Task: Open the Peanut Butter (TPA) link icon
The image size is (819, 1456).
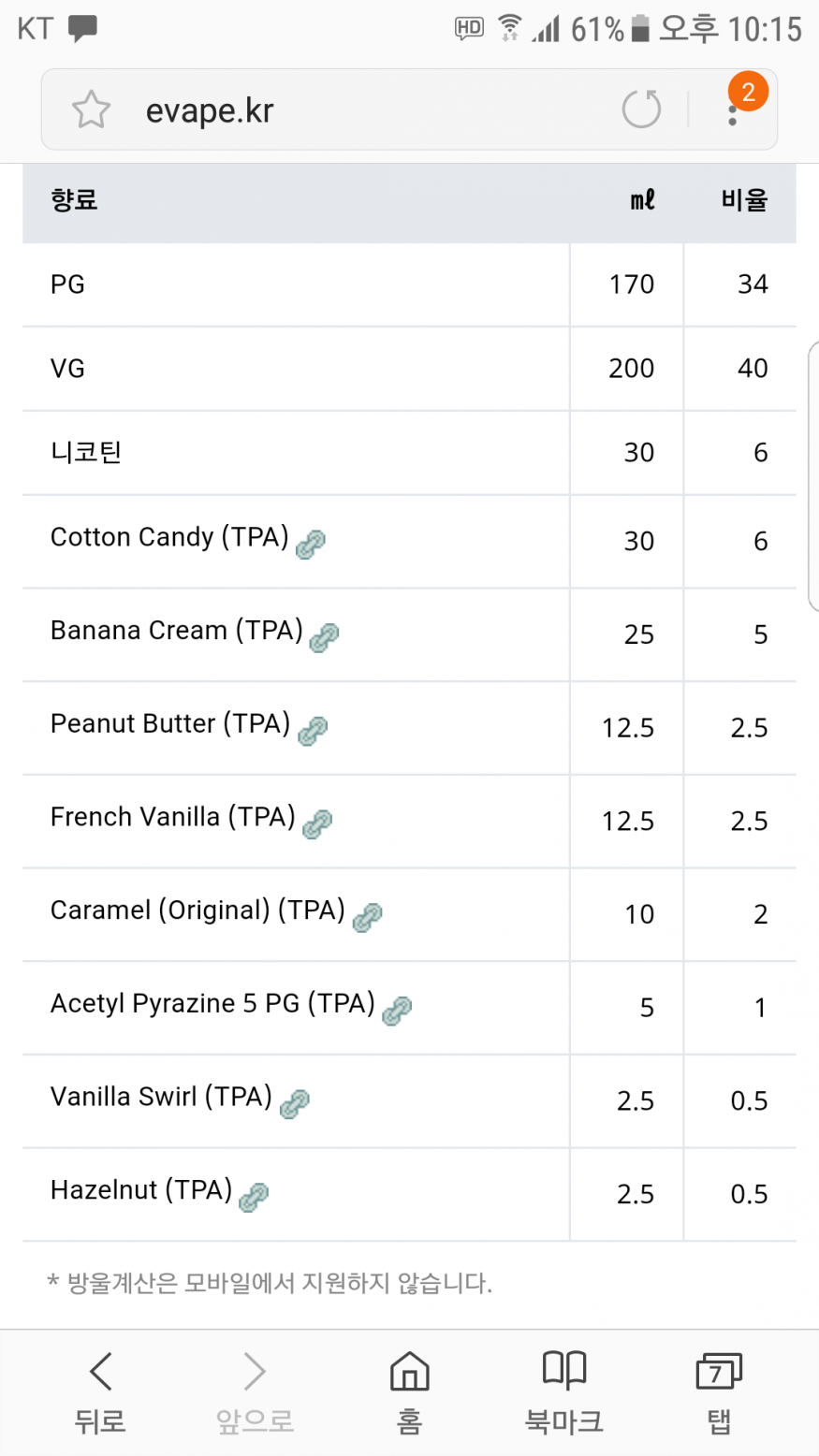Action: pos(313,731)
